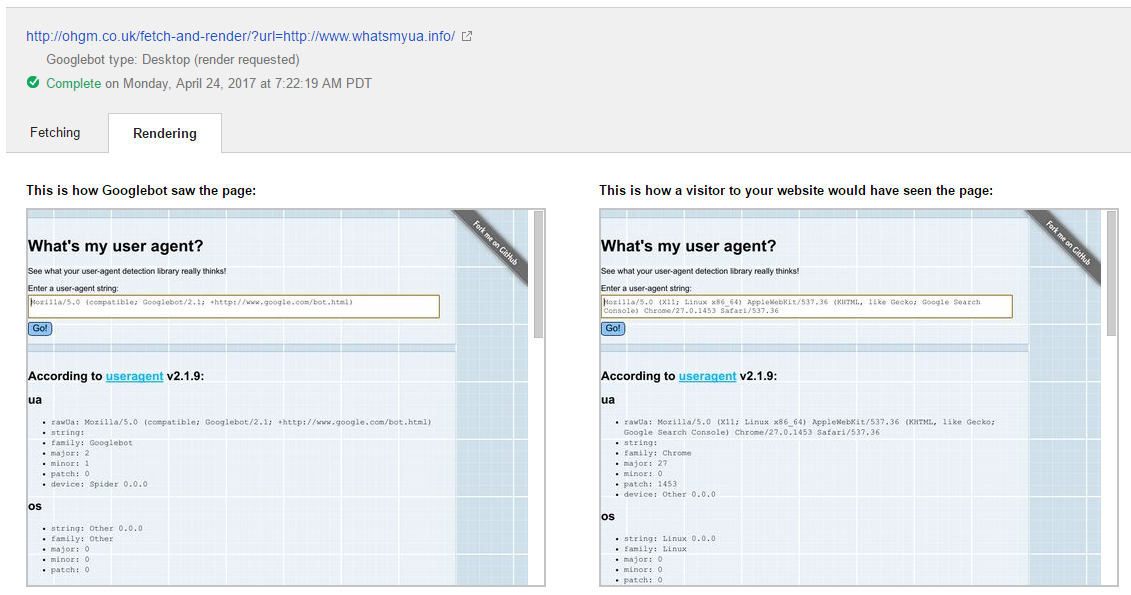1131x595 pixels.
Task: Click 'family: Chrome' line in visitor view
Action: tap(658, 453)
